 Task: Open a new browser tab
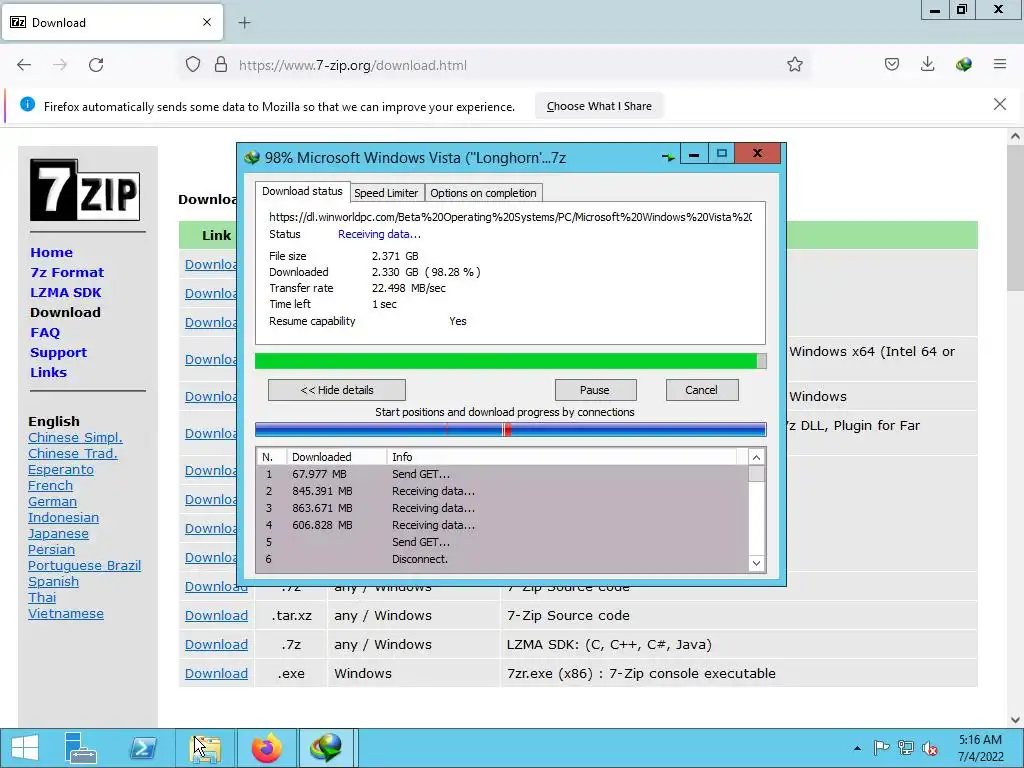click(244, 23)
